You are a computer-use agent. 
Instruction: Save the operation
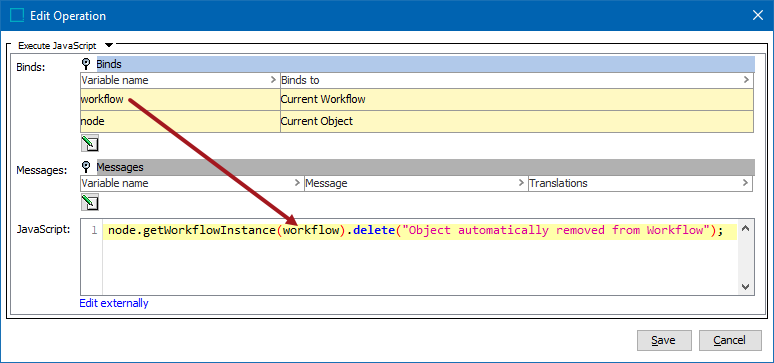tap(663, 340)
